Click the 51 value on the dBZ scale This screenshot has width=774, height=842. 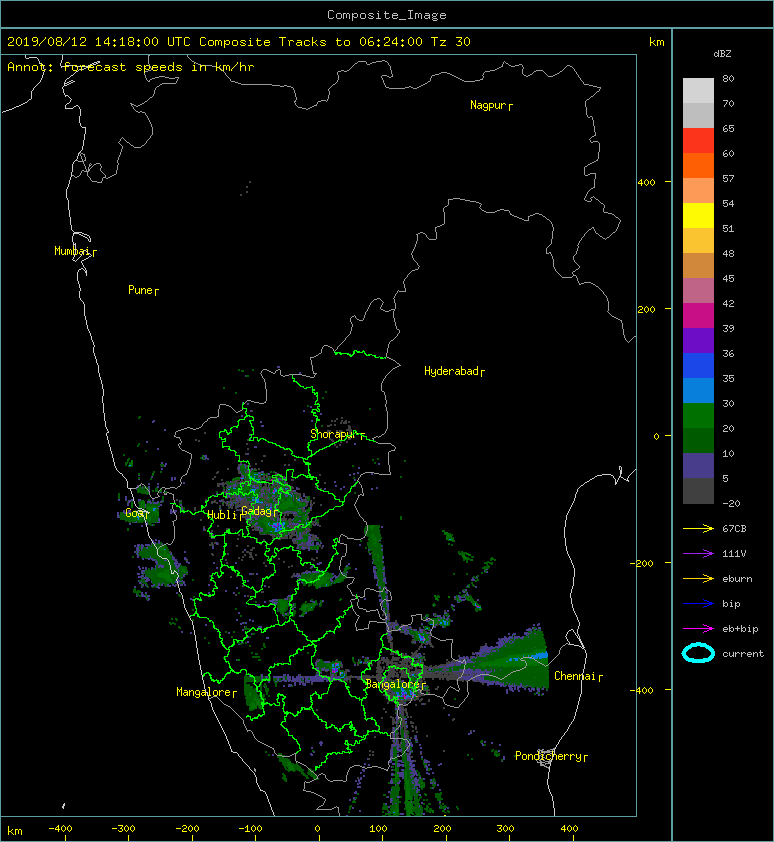[728, 228]
